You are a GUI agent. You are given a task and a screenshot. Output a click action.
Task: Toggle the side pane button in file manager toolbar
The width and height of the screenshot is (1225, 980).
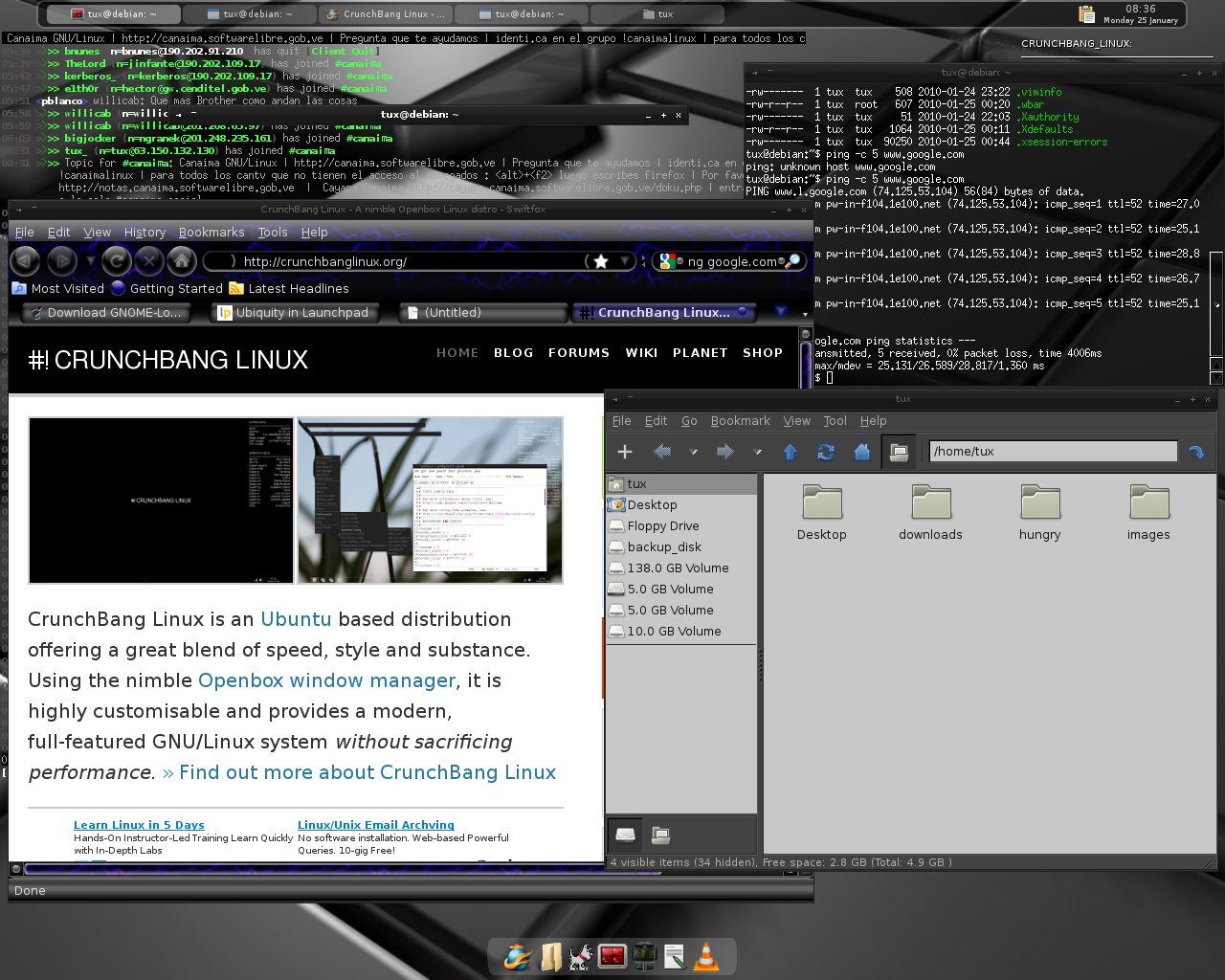[899, 452]
